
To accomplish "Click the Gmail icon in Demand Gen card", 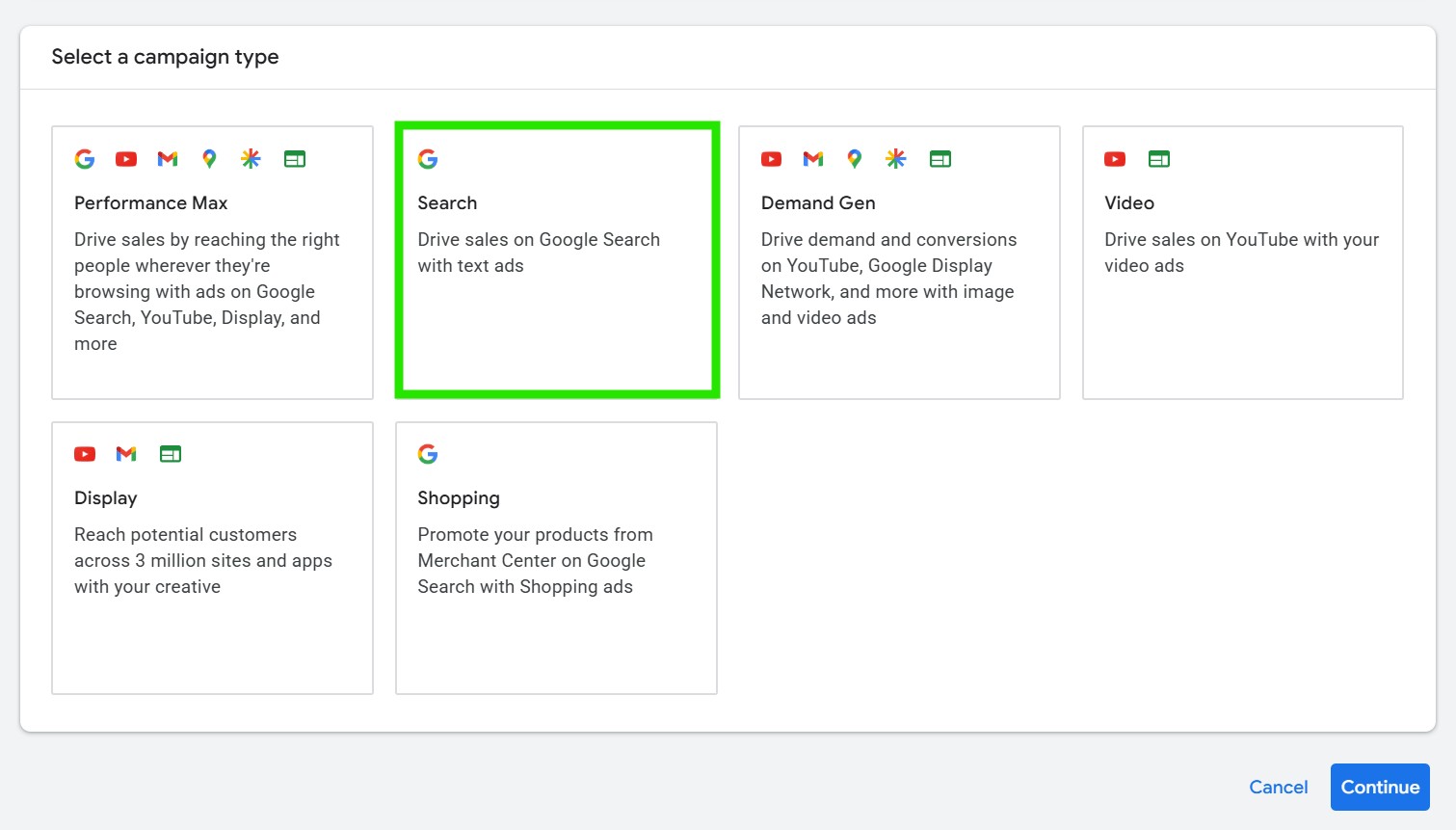I will [x=813, y=159].
